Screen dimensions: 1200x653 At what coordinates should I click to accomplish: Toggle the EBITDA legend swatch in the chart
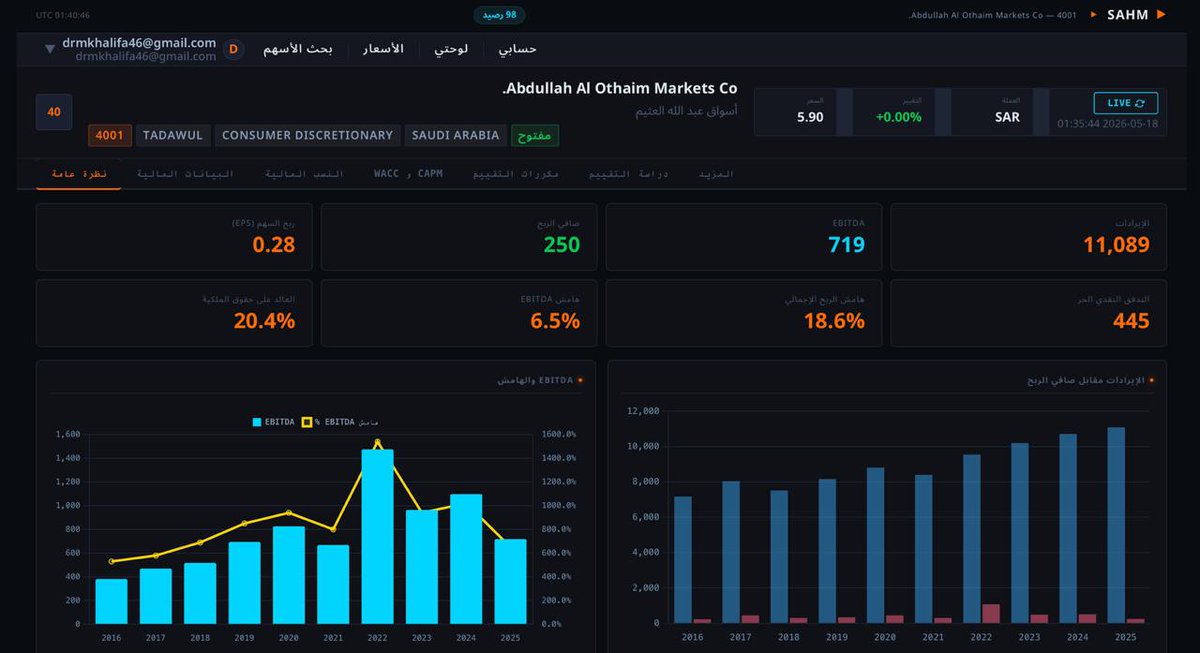258,422
